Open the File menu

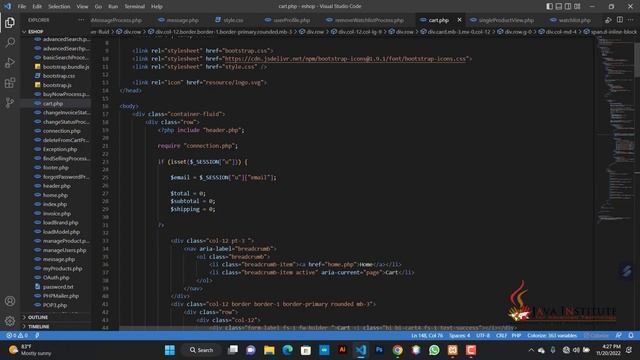coord(22,6)
